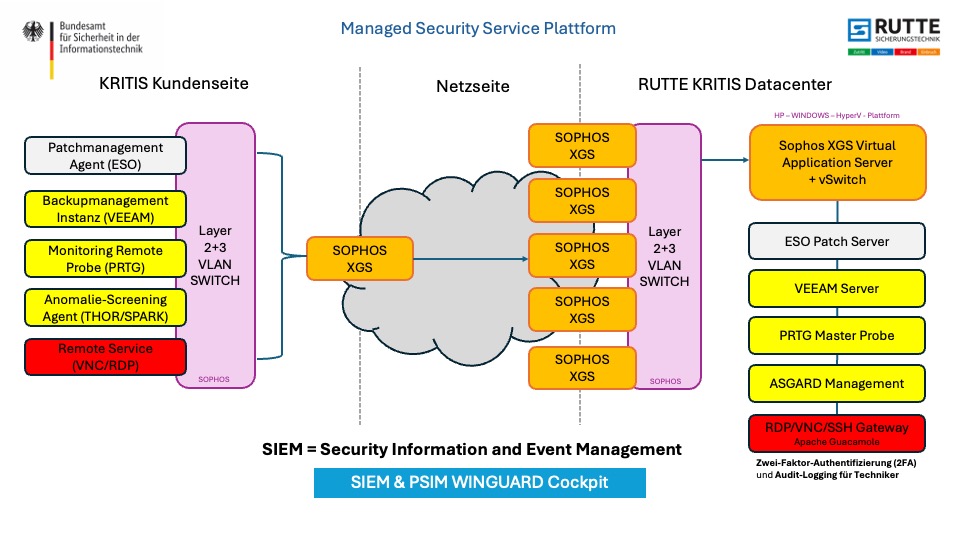Click the SIEM & PSIM WINGUARD Cockpit bar

[x=479, y=482]
